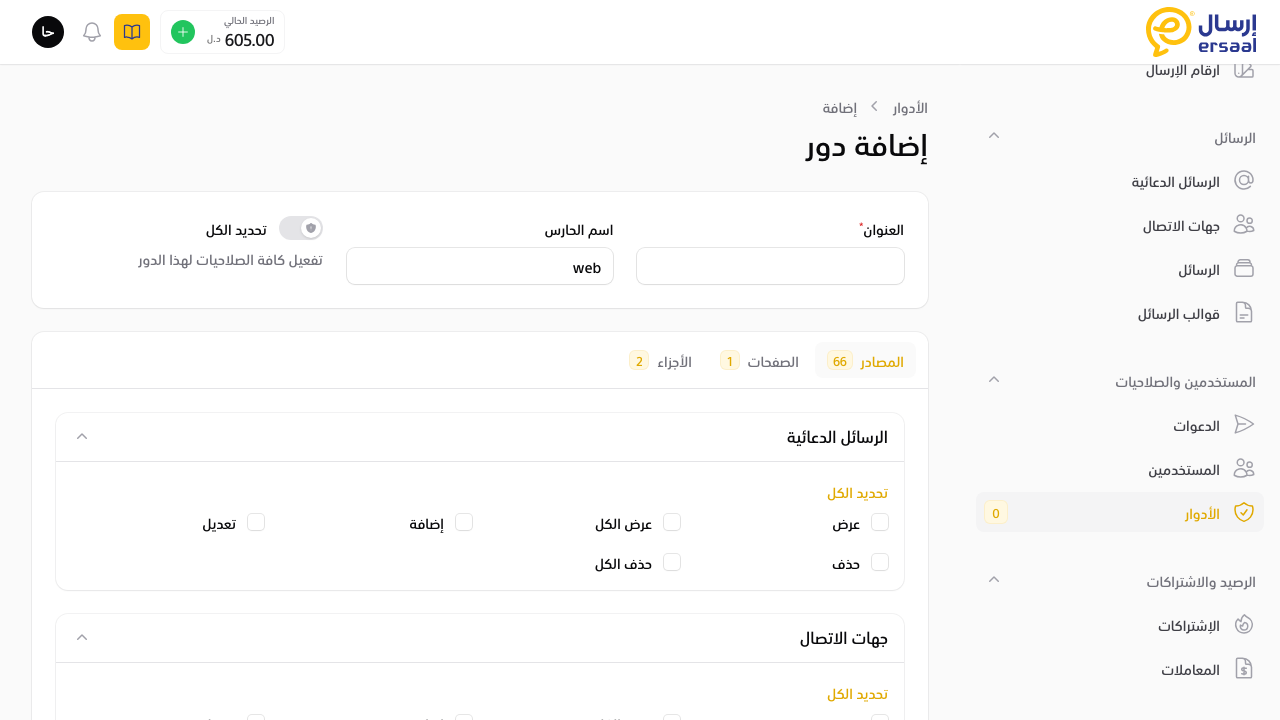1280x720 pixels.
Task: Click the green plus add-balance icon
Action: coord(183,32)
